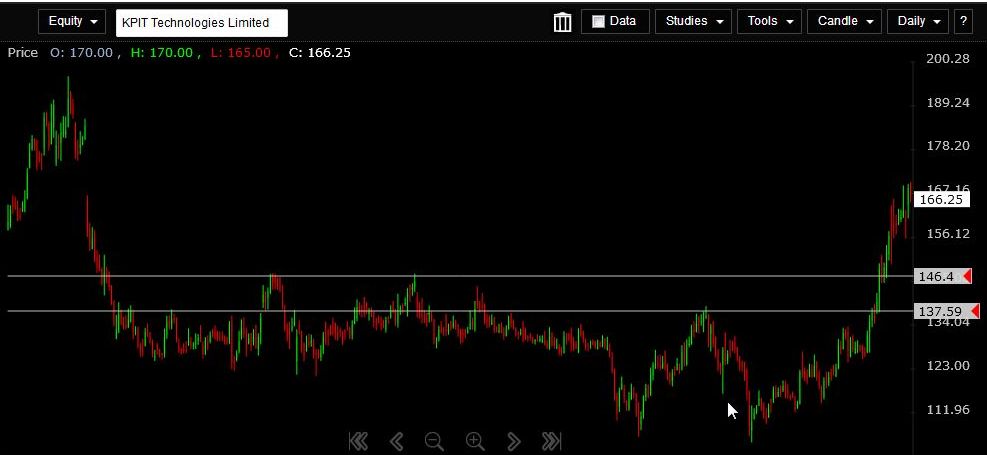Zoom out using the minus magnifier
Viewport: 987px width, 455px height.
pyautogui.click(x=434, y=441)
